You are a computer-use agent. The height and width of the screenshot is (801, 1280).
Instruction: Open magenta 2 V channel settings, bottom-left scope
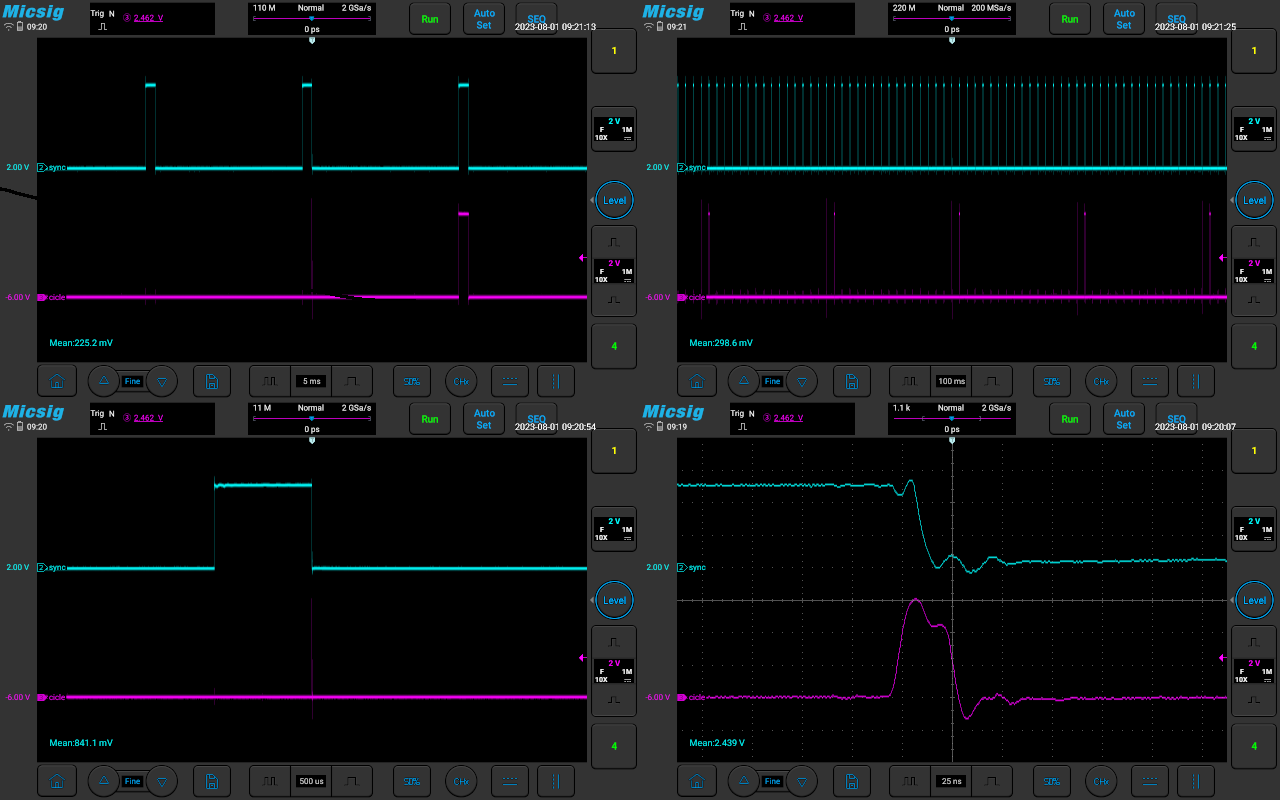(x=614, y=671)
